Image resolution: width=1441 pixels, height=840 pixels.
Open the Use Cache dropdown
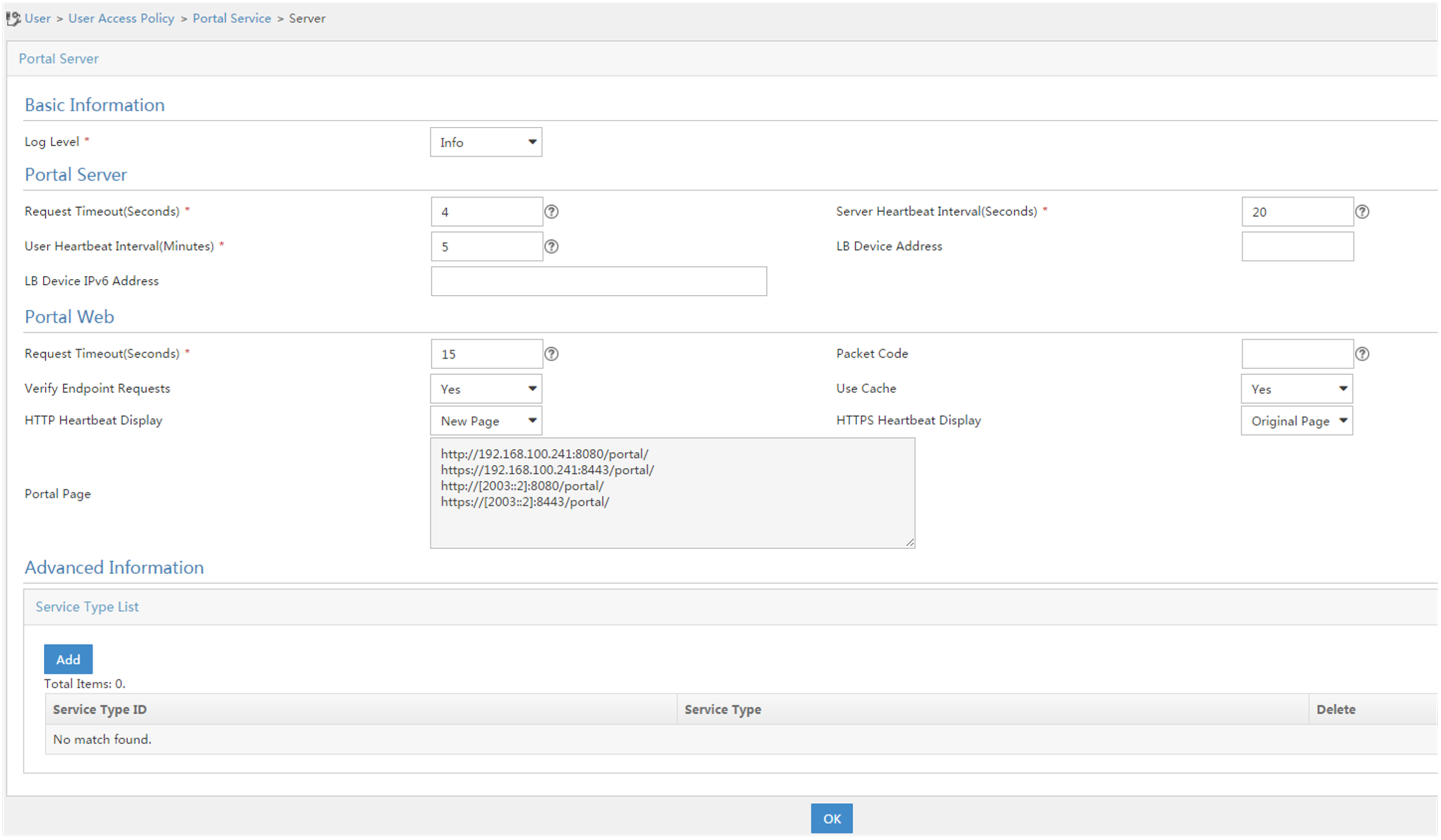(1297, 389)
